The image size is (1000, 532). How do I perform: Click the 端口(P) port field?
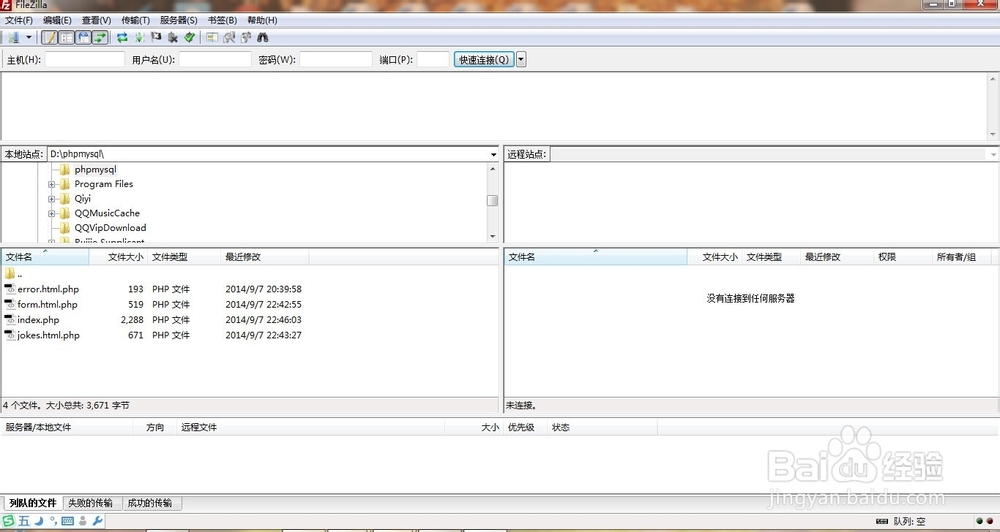click(433, 59)
